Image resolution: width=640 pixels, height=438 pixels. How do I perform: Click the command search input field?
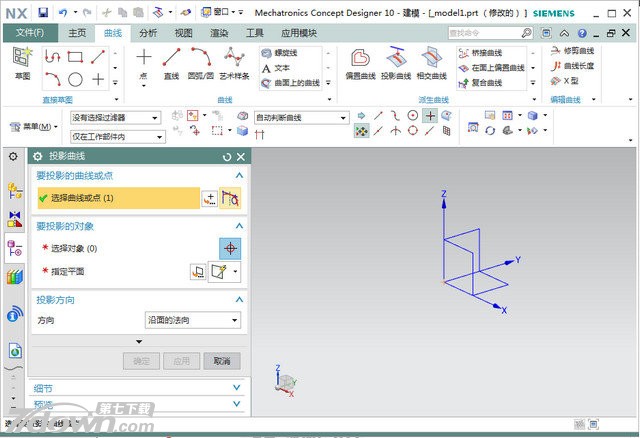pyautogui.click(x=484, y=33)
